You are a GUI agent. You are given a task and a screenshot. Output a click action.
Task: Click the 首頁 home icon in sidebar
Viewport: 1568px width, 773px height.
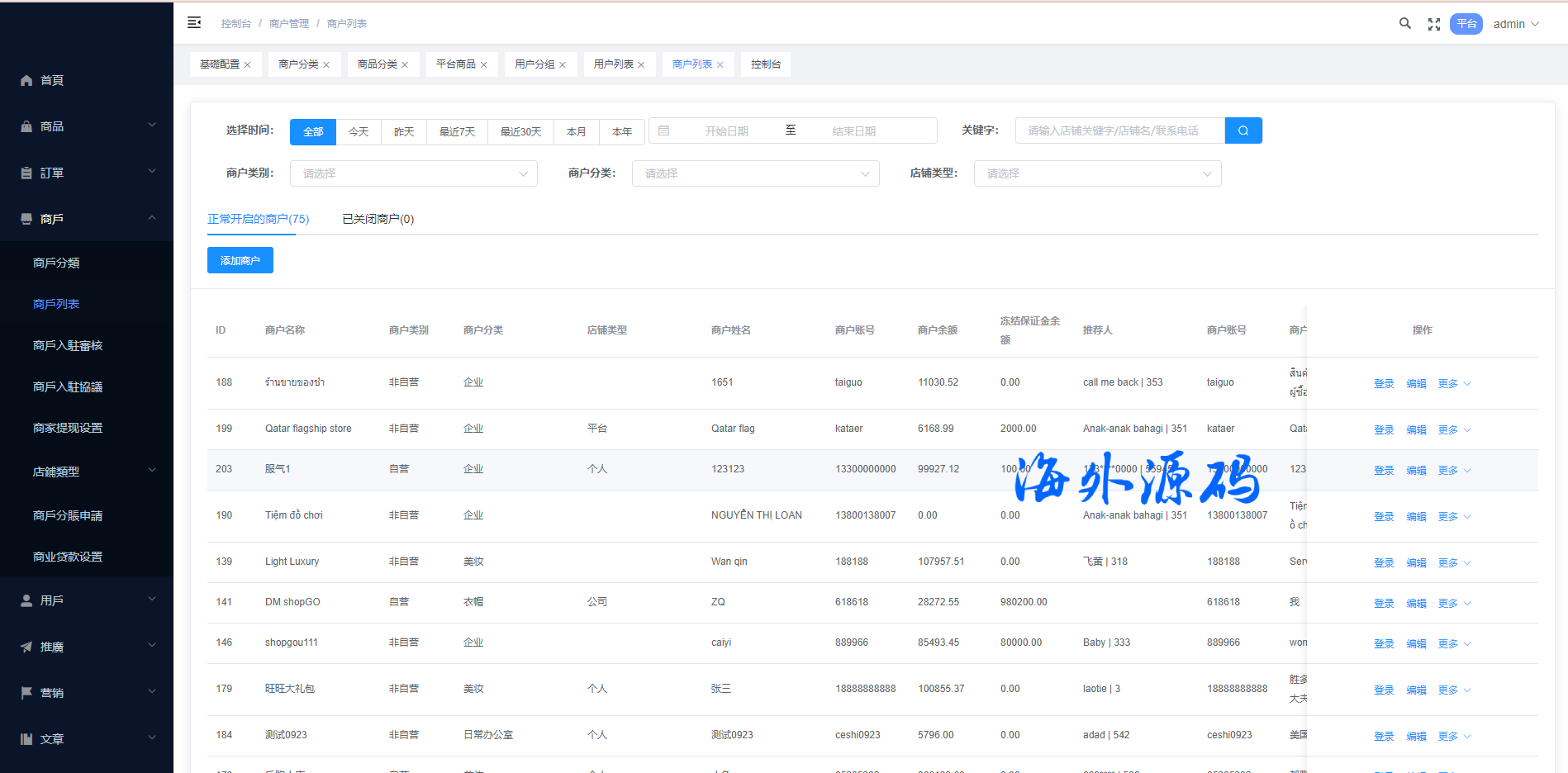click(x=26, y=80)
